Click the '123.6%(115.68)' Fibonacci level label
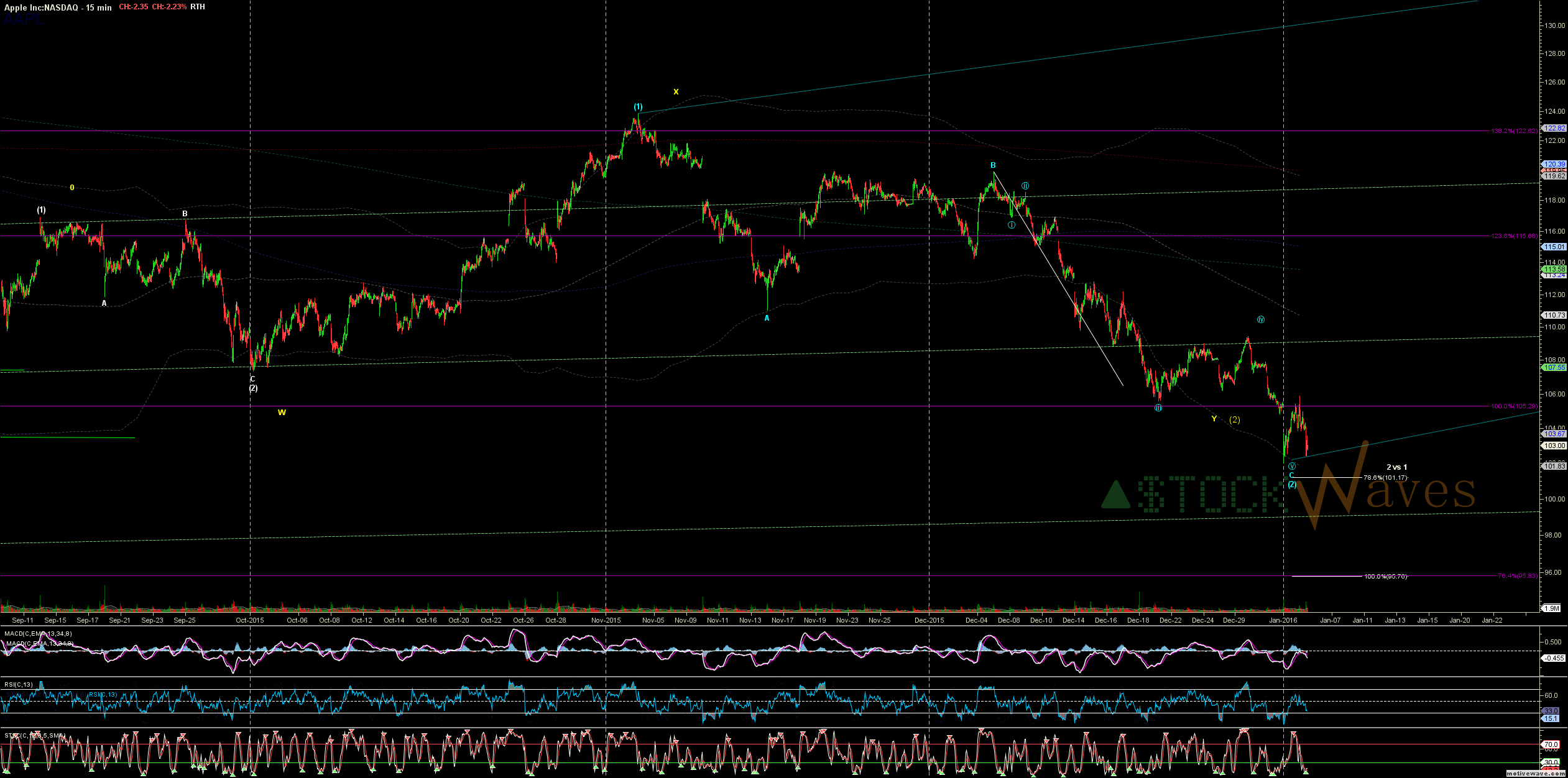 click(1513, 236)
